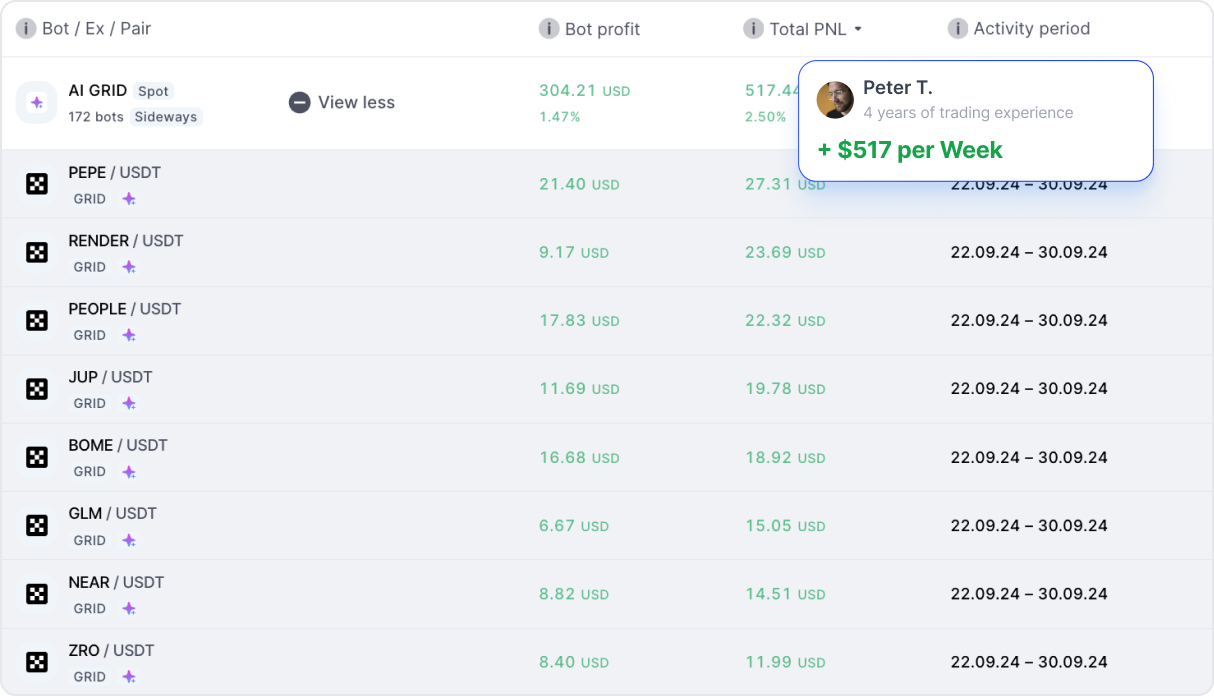Click the Sideways tag beside 172 bots
This screenshot has width=1214, height=696.
[x=166, y=117]
